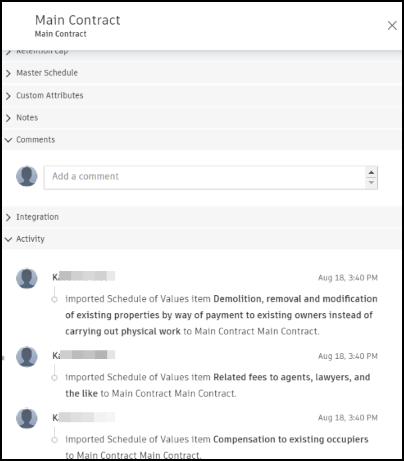Click avatar of Demolition activity entry
The image size is (404, 461).
(x=27, y=278)
